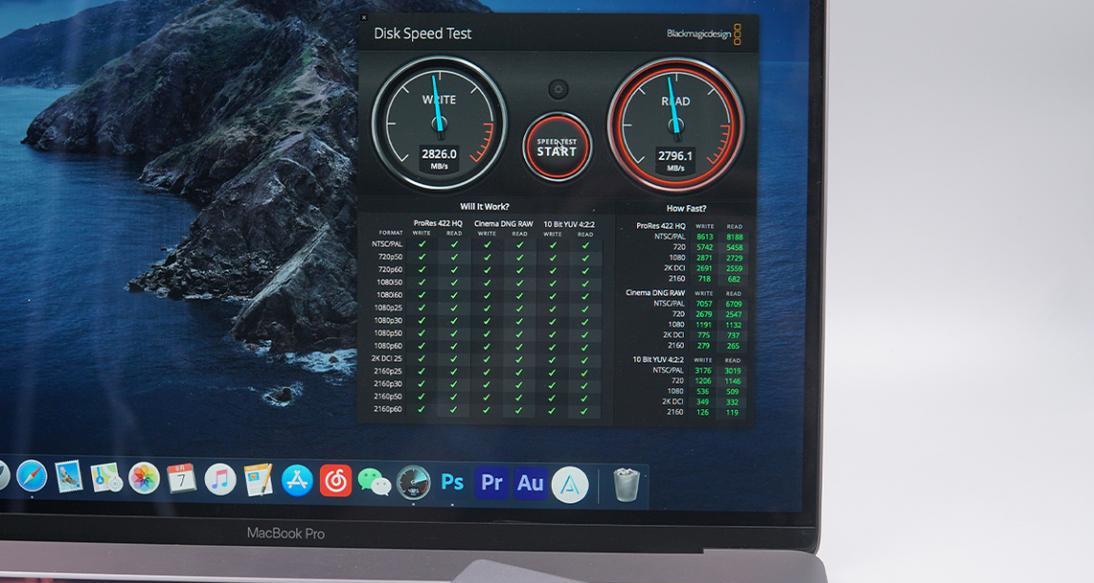Click the "How Fast?" heading
This screenshot has height=583, width=1094.
click(686, 209)
